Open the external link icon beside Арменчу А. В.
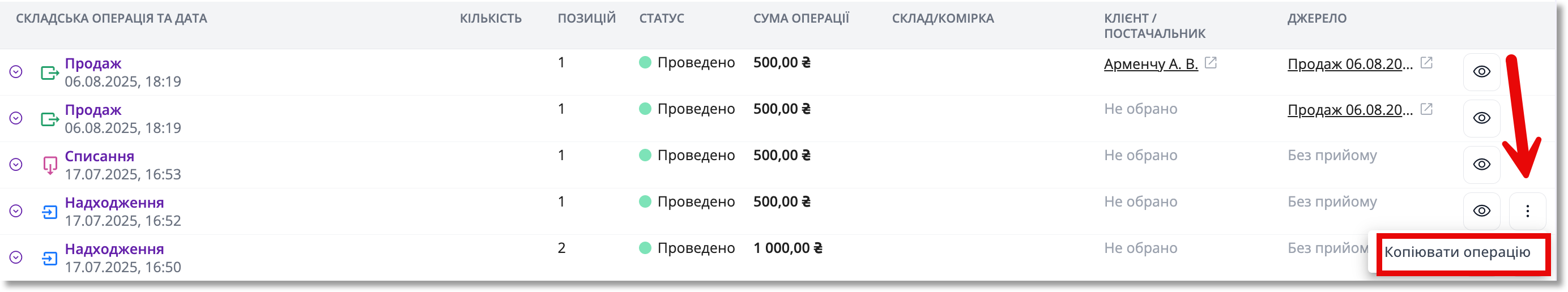 (x=1210, y=63)
